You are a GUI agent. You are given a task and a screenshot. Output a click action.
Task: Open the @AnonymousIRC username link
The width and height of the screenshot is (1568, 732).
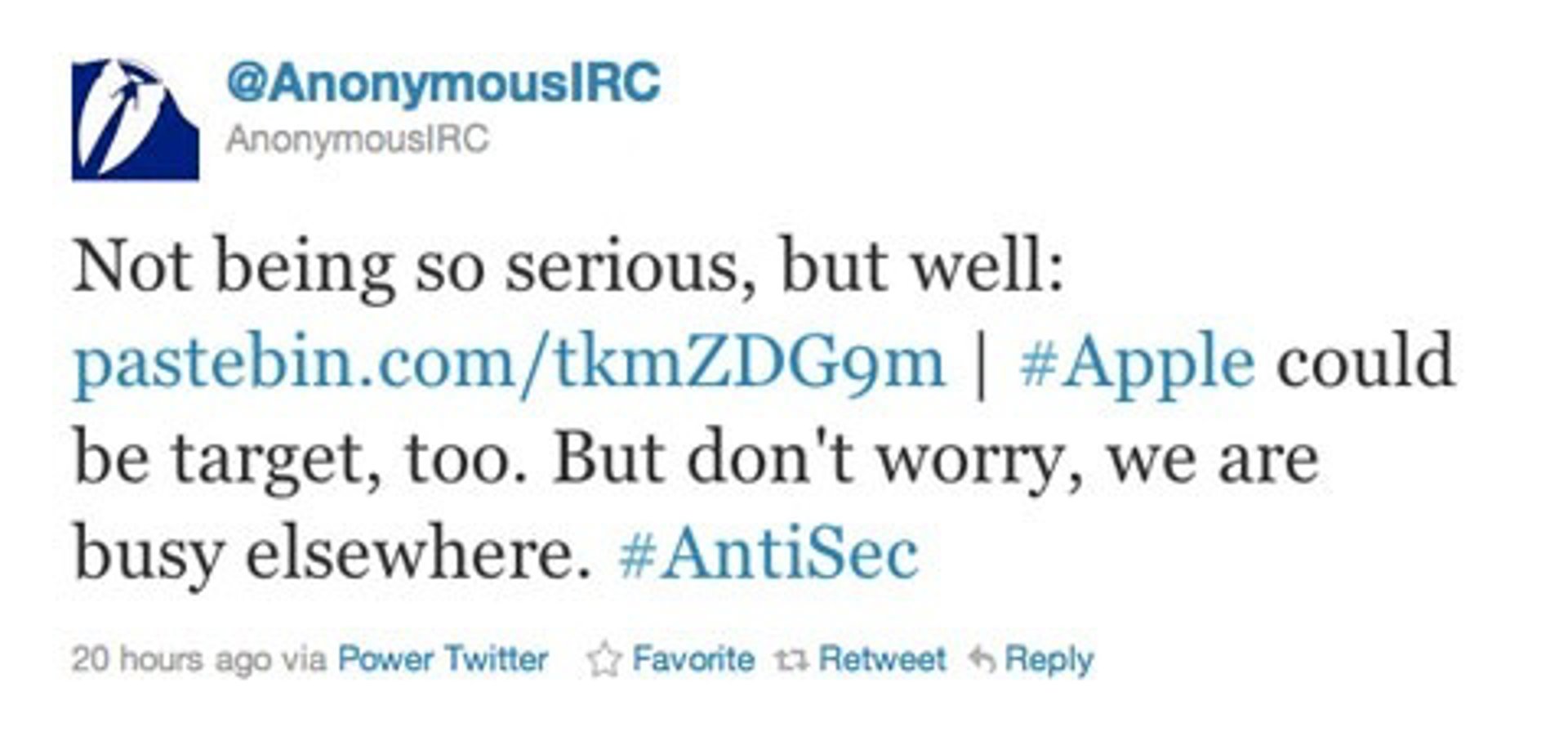(443, 83)
